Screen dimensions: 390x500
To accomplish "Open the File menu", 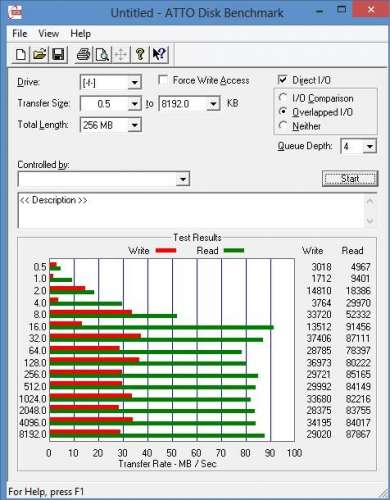I will (20, 34).
